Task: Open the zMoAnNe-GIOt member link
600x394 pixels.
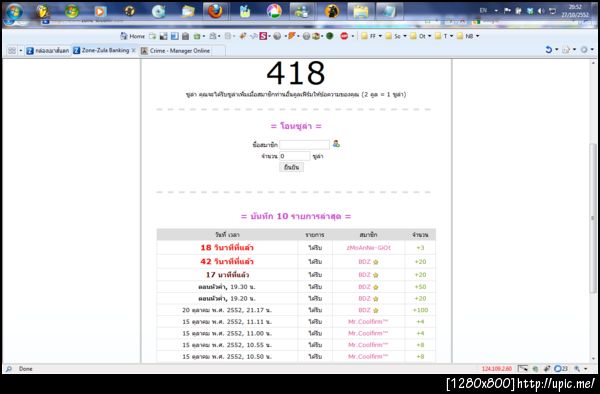Action: tap(368, 247)
